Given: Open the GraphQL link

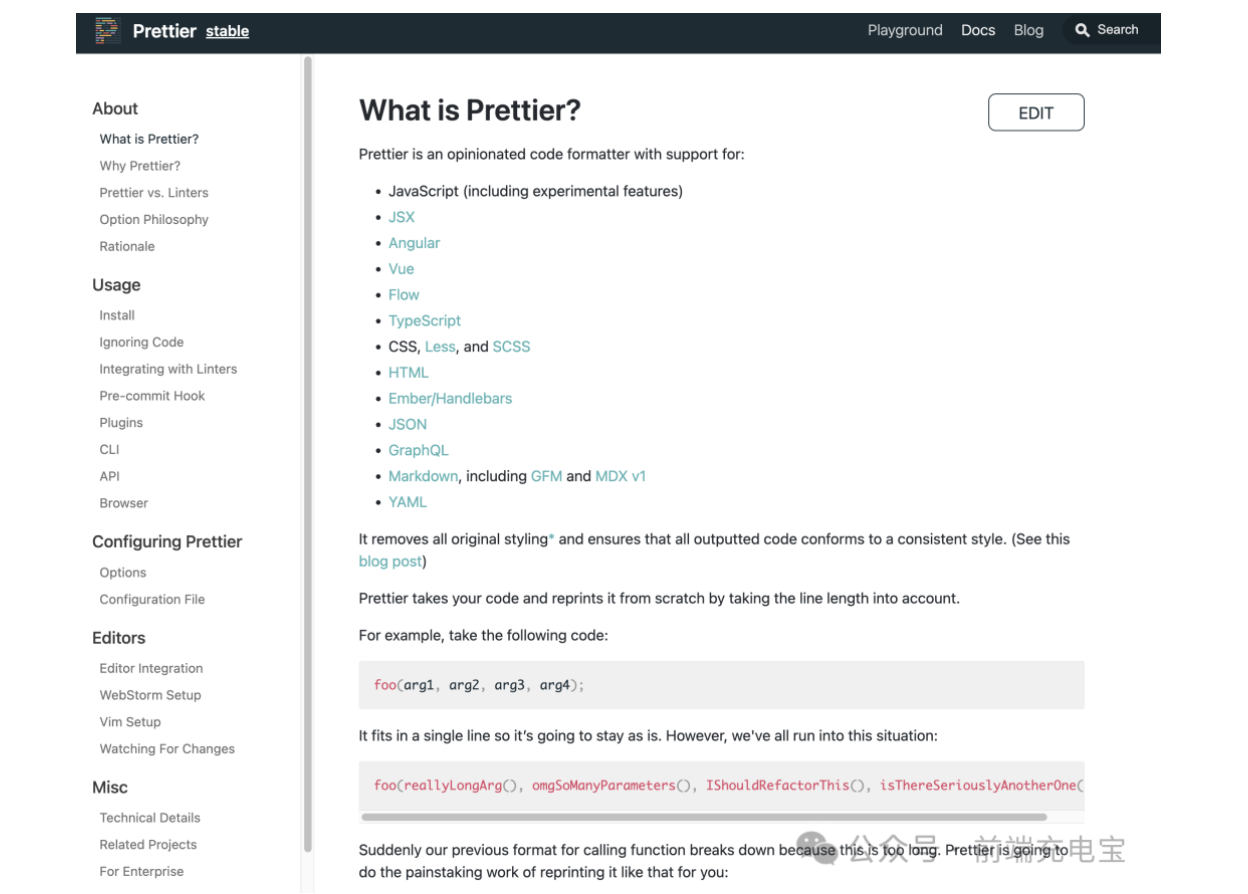Looking at the screenshot, I should [x=418, y=450].
